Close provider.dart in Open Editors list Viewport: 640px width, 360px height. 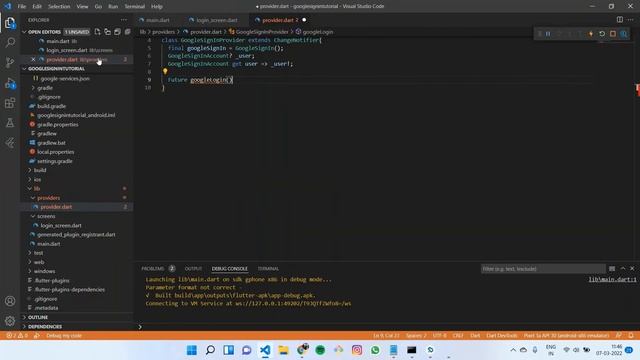coord(33,60)
